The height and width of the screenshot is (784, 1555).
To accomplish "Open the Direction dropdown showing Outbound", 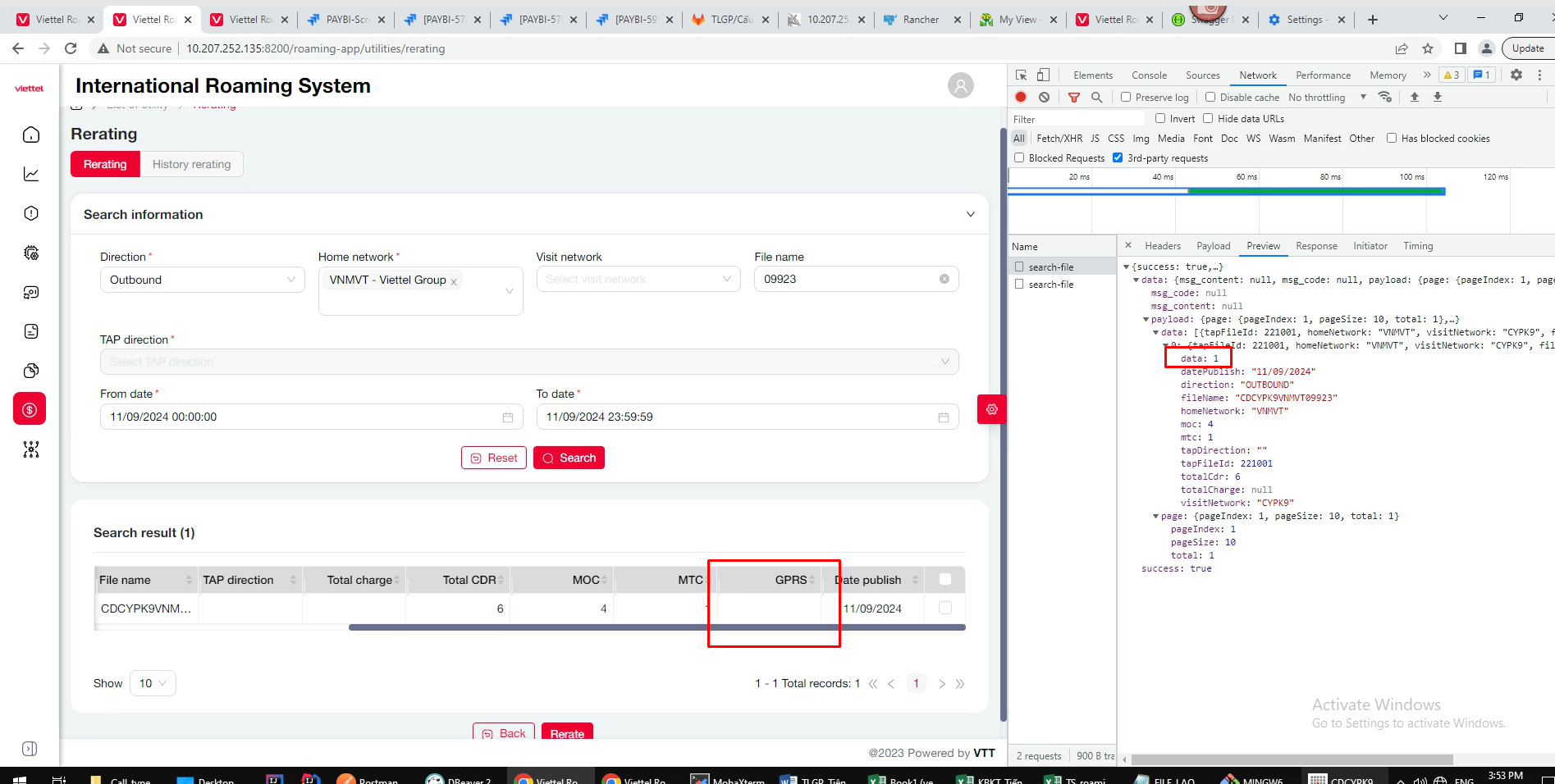I will (202, 280).
